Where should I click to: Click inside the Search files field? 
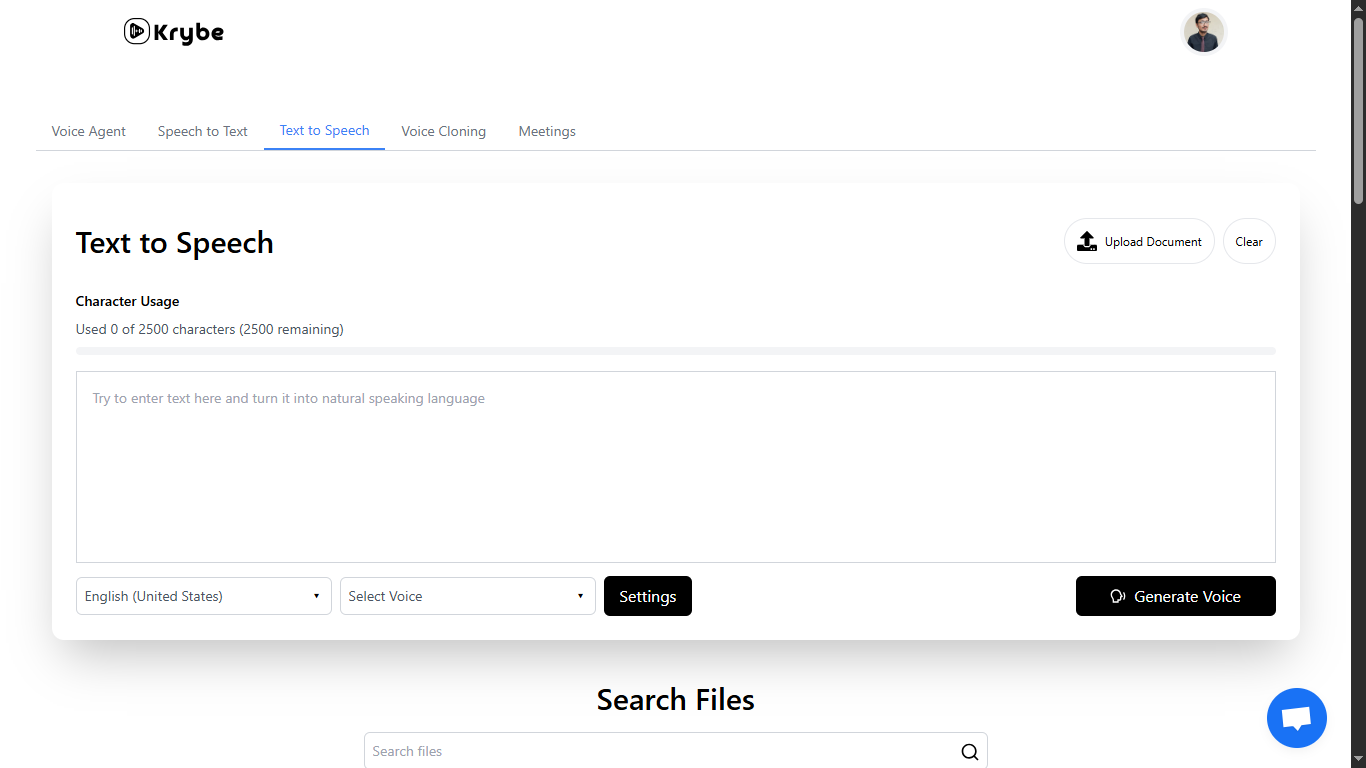click(x=660, y=752)
